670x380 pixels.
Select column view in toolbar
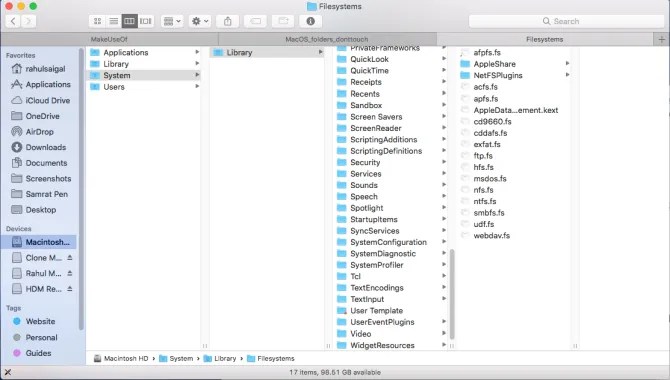[129, 21]
